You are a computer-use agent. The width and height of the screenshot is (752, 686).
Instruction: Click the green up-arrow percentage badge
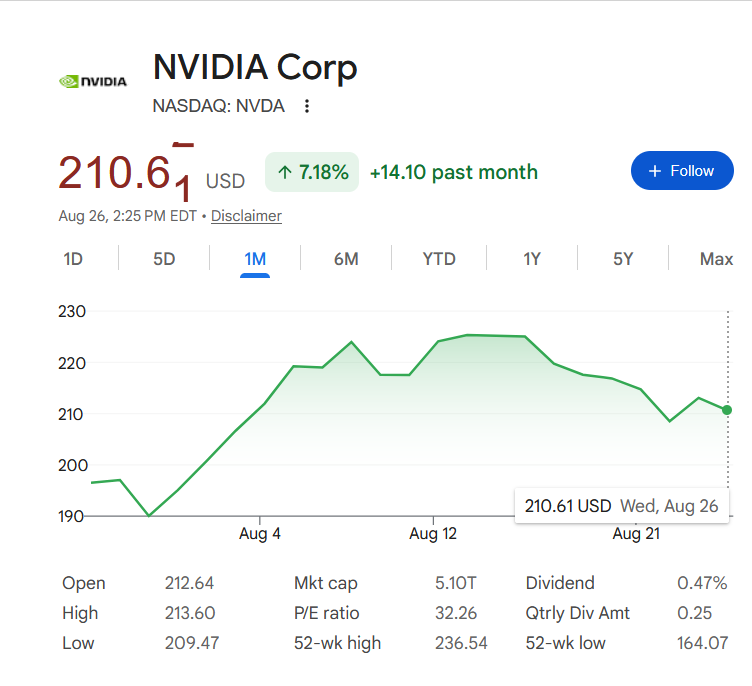pos(312,172)
